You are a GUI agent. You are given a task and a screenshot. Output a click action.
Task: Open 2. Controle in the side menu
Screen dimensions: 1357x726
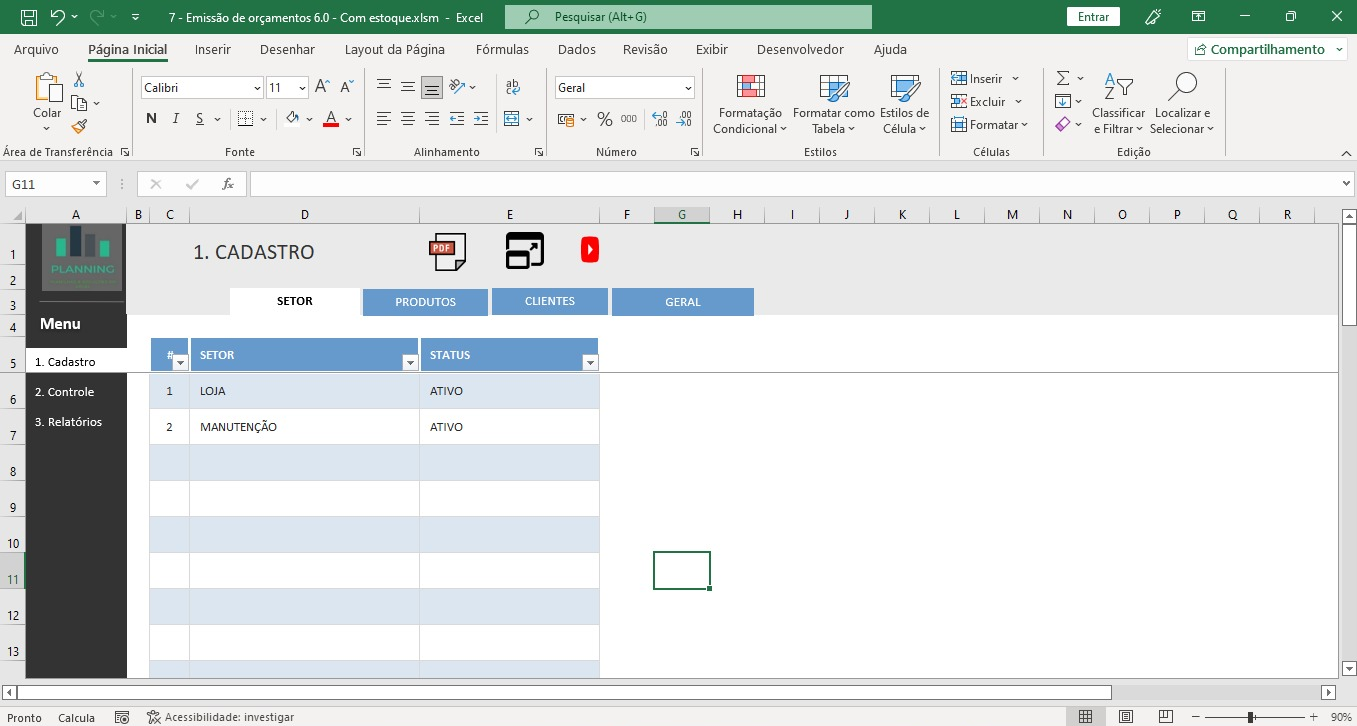(64, 392)
